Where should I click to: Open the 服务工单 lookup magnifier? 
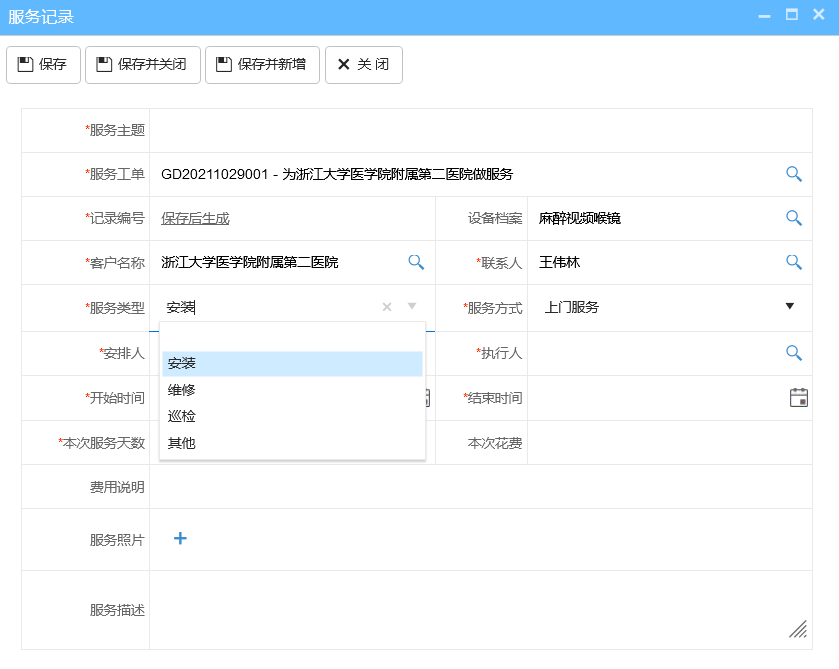793,174
